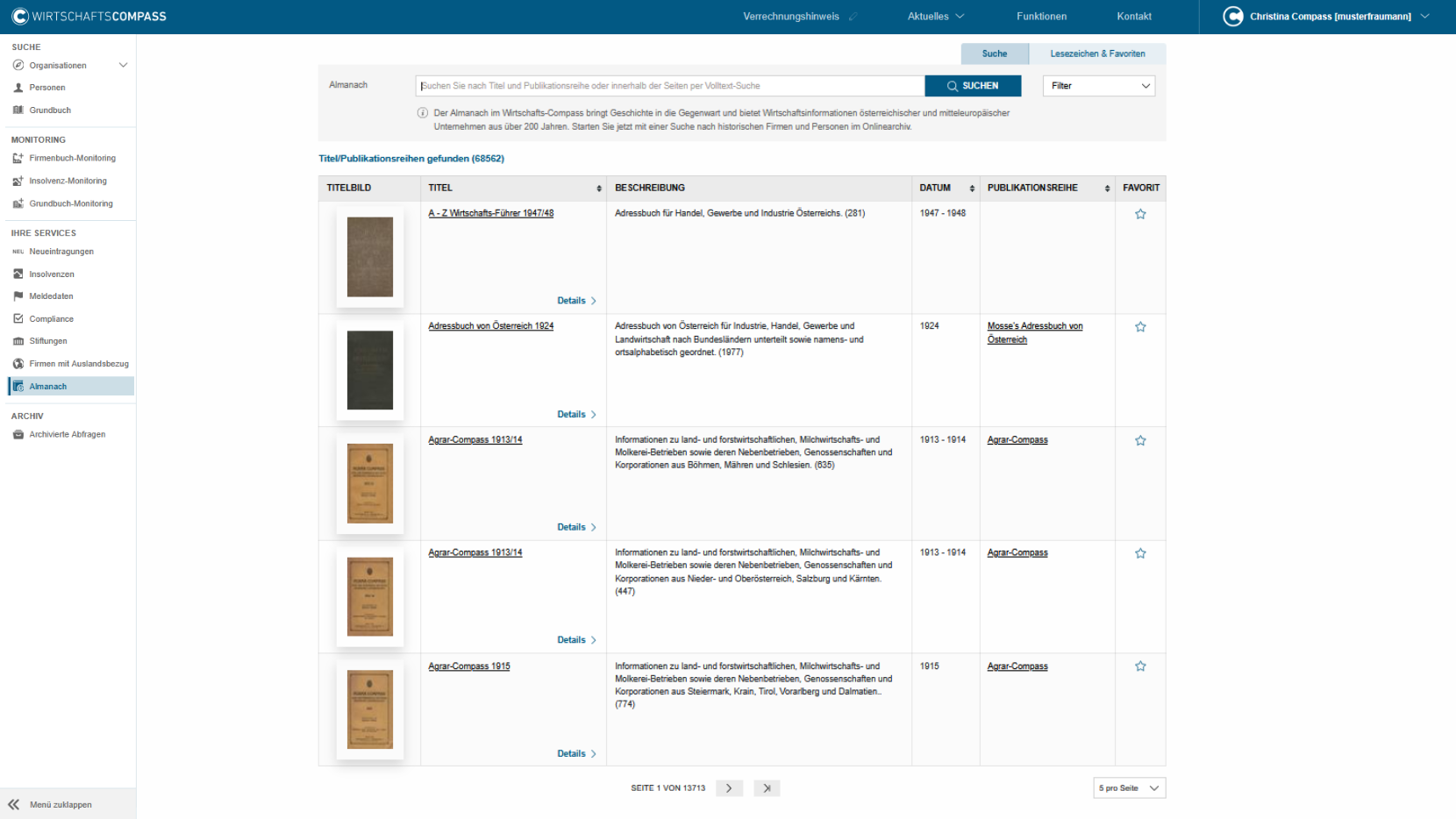Switch to the Suche tab

coord(995,53)
